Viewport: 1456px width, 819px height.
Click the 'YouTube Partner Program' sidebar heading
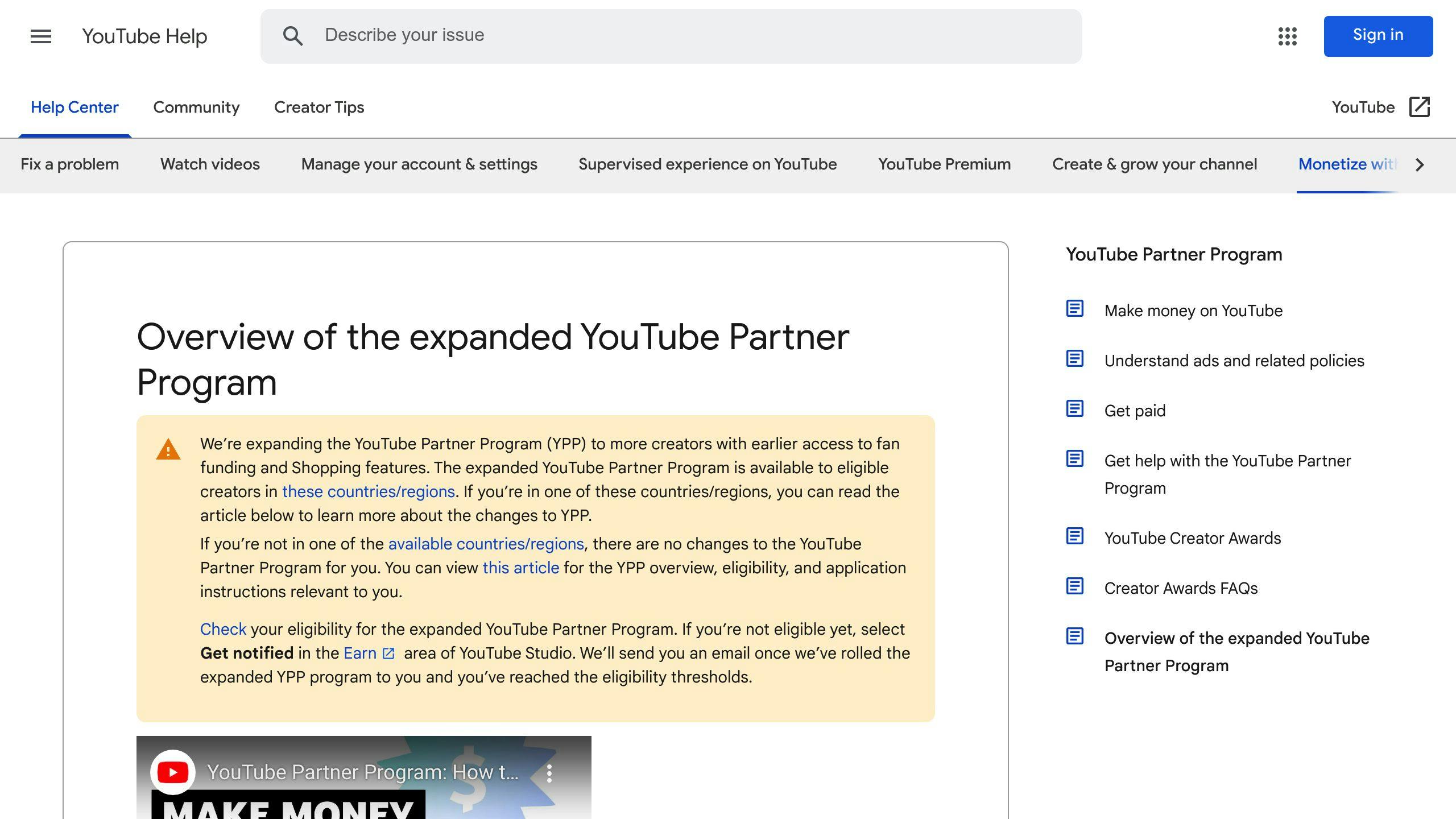[x=1174, y=254]
